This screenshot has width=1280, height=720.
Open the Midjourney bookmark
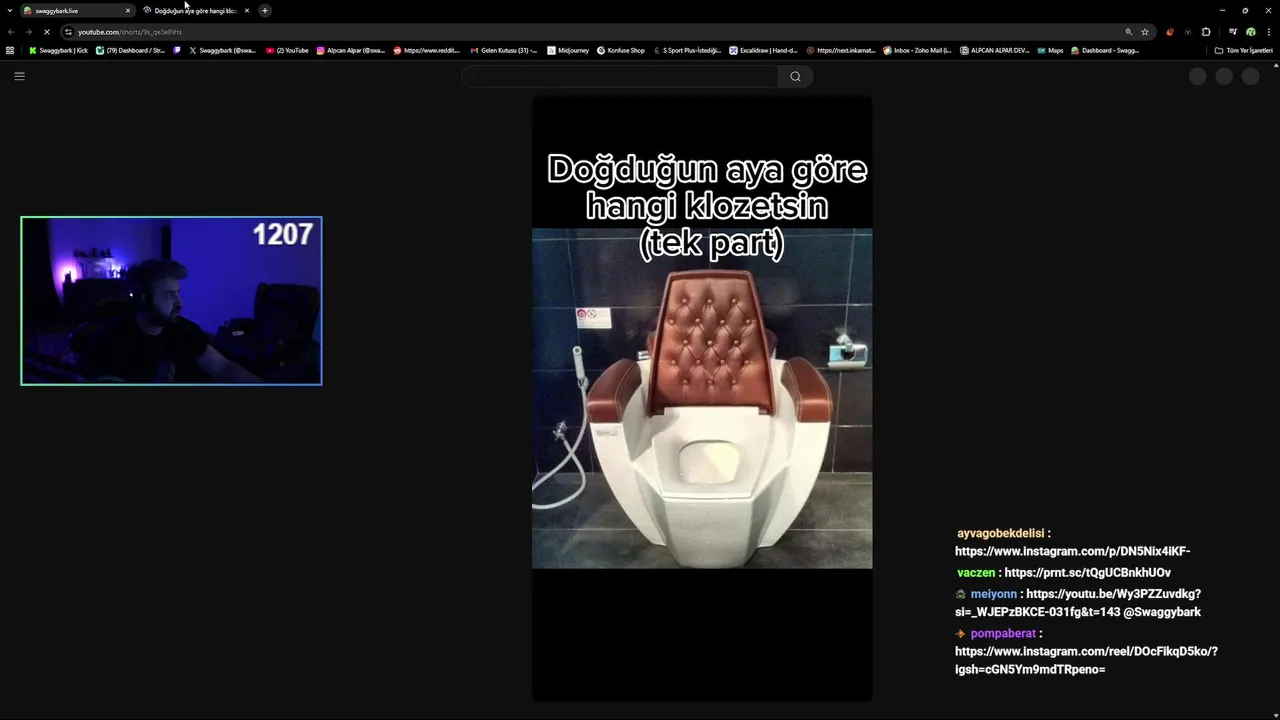coord(568,50)
